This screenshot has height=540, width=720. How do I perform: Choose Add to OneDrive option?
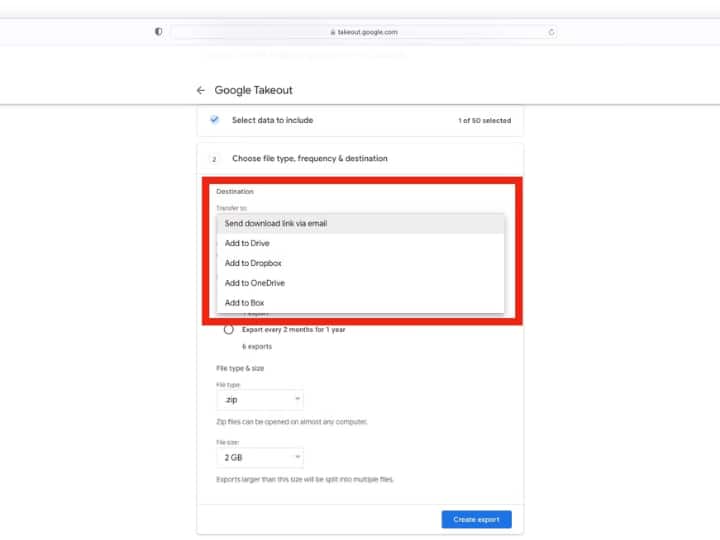point(360,283)
